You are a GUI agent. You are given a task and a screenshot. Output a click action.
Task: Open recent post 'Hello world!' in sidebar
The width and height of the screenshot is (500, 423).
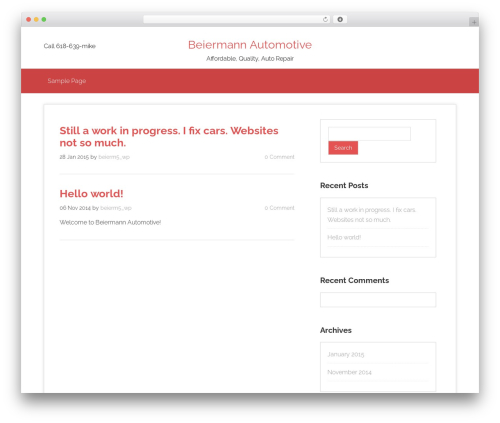(344, 237)
